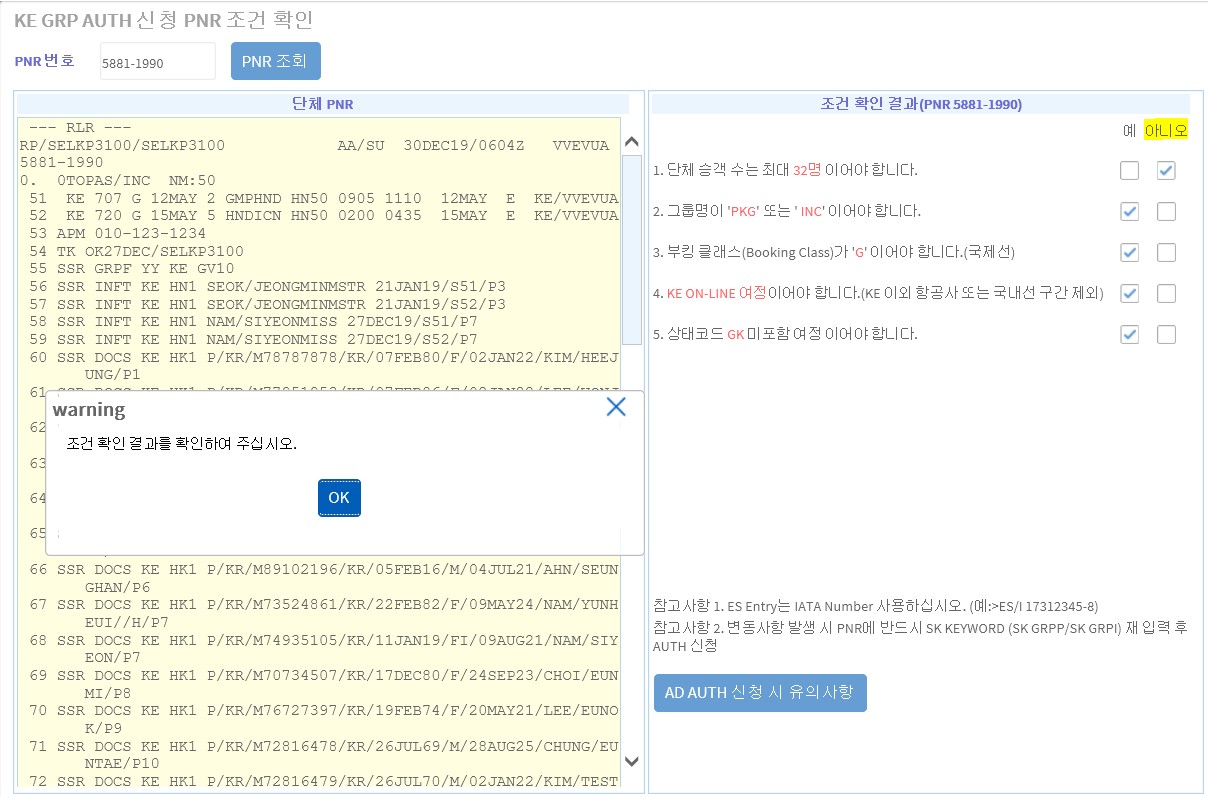The height and width of the screenshot is (797, 1208).
Task: Click the page title KE GRP AUTH 신청
Action: coord(164,20)
